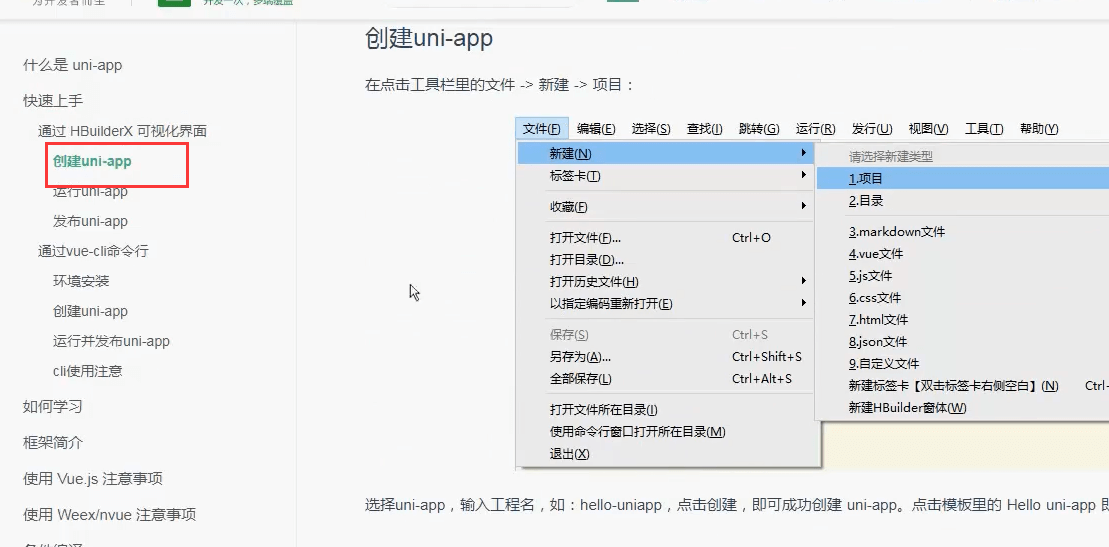1109x547 pixels.
Task: Open the 帮助(Y) menu
Action: tap(1039, 129)
